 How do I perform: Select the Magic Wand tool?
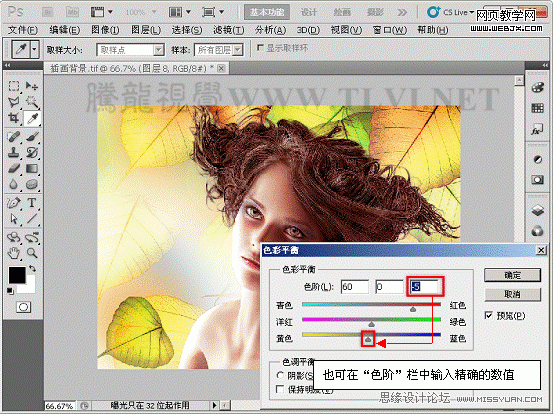point(32,102)
